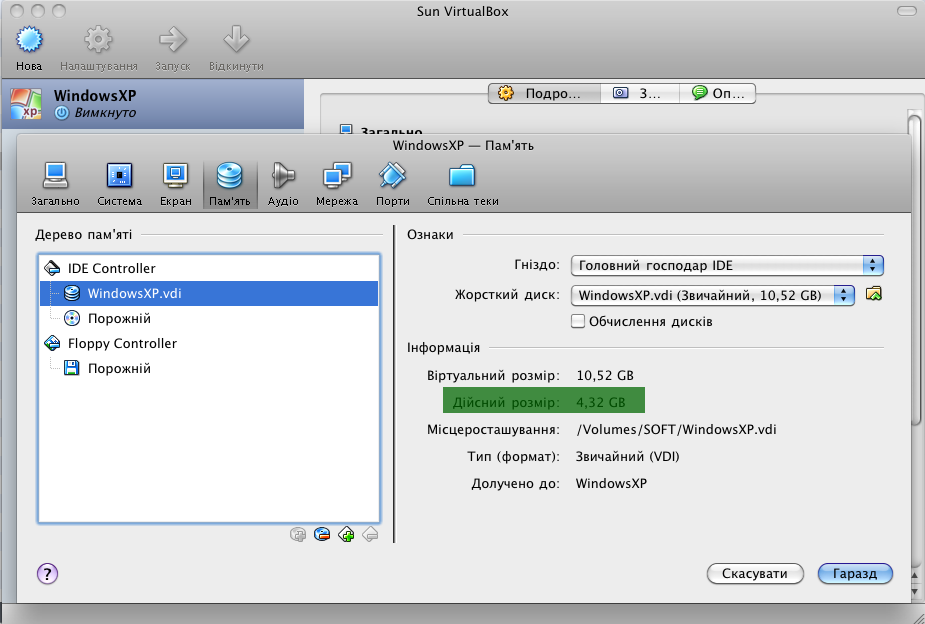The height and width of the screenshot is (624, 925).
Task: Open the Мережа network settings category
Action: [x=337, y=184]
